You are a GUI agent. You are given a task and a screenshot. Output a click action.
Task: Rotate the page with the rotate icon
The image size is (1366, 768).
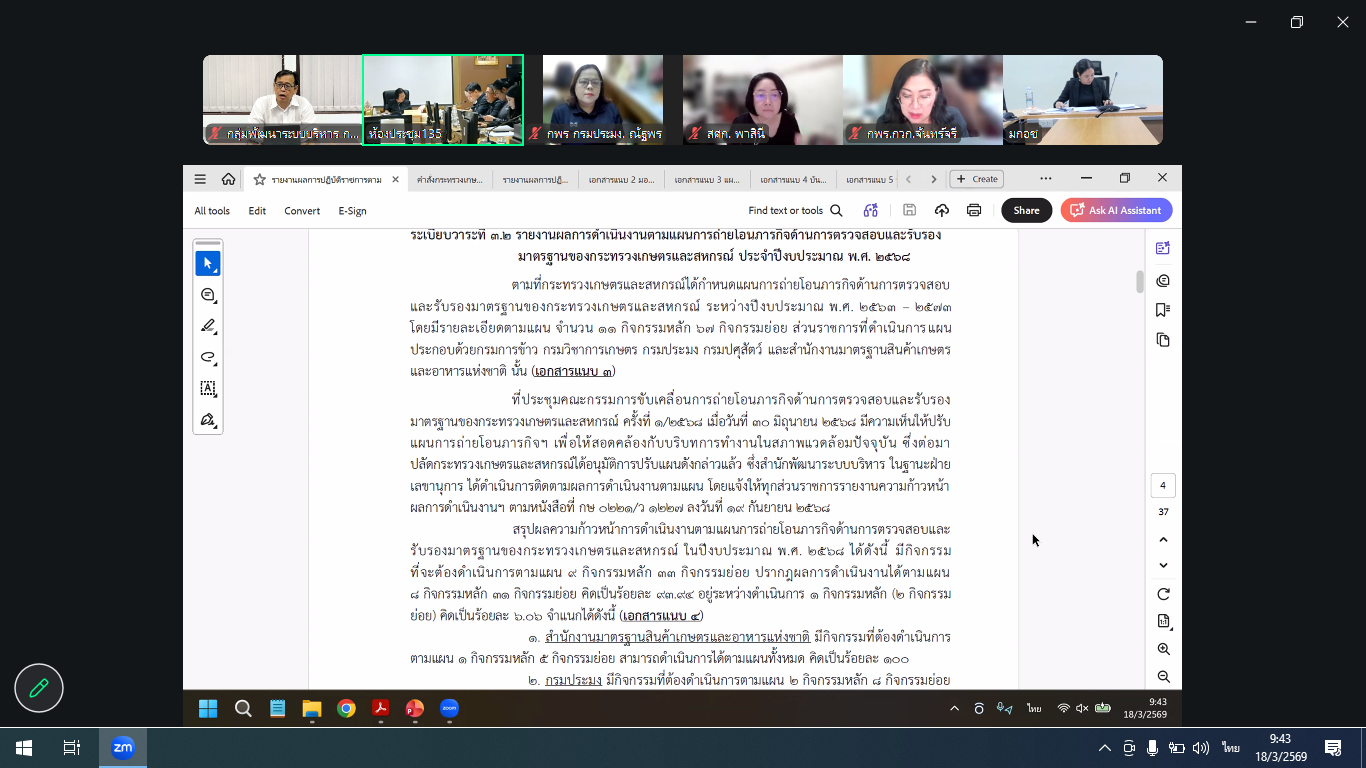pos(1163,594)
